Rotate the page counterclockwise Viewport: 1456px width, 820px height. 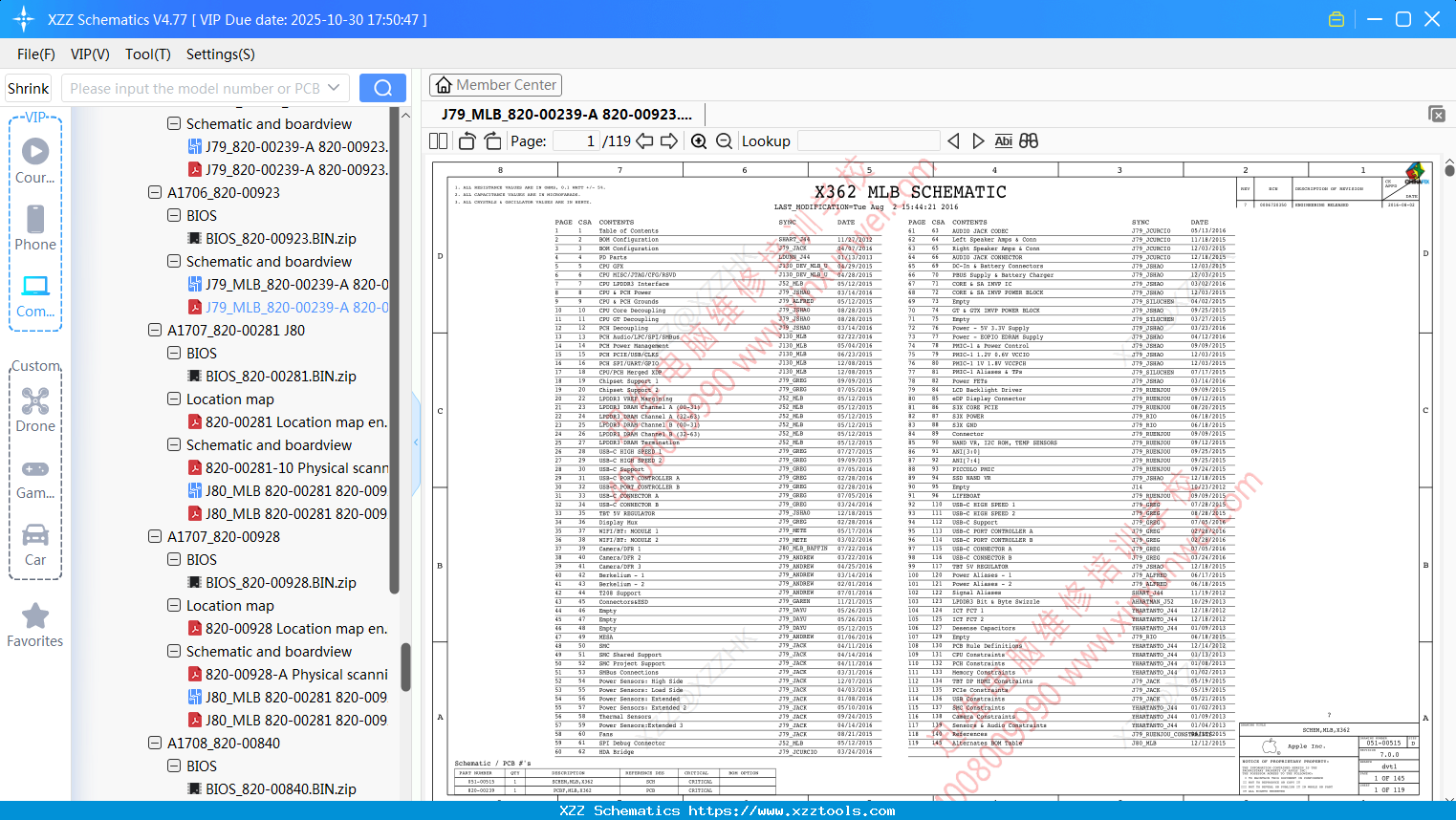tap(467, 140)
